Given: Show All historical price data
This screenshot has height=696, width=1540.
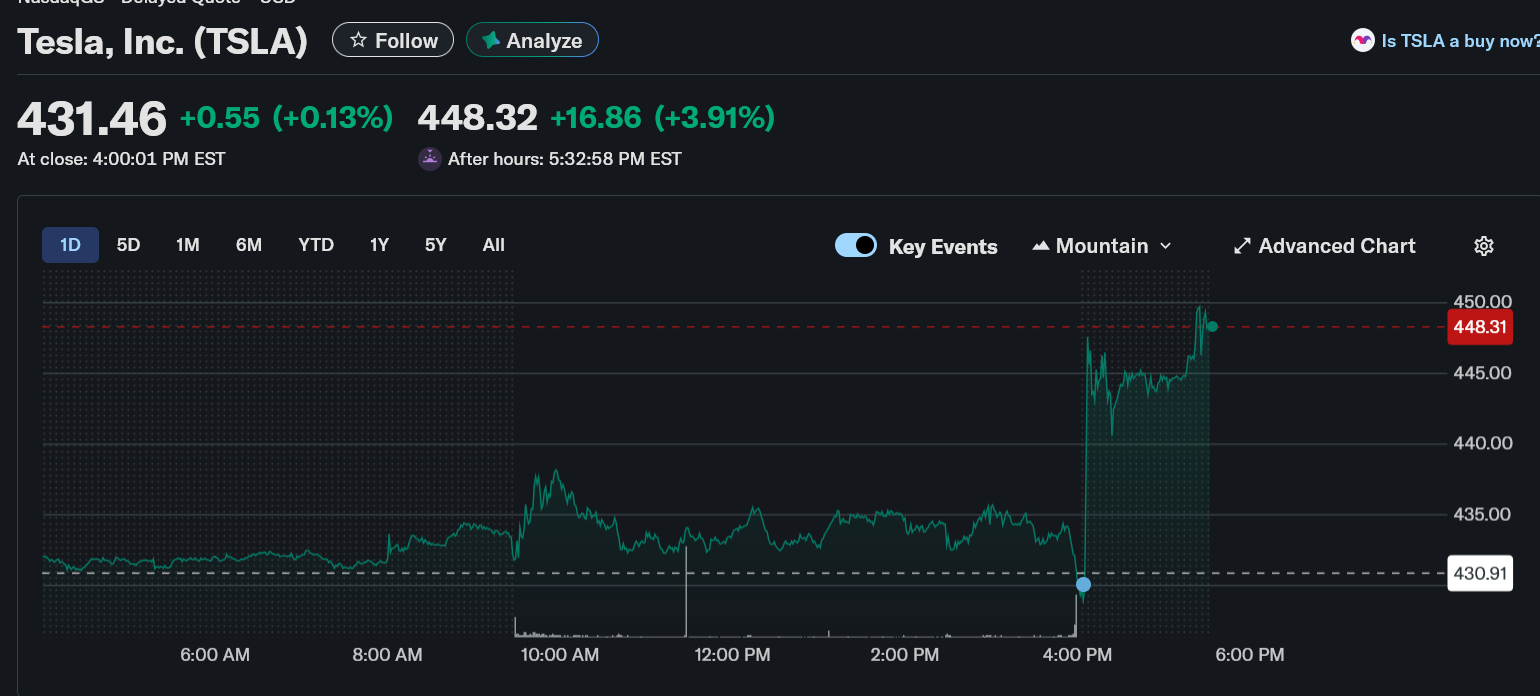Looking at the screenshot, I should click(493, 245).
